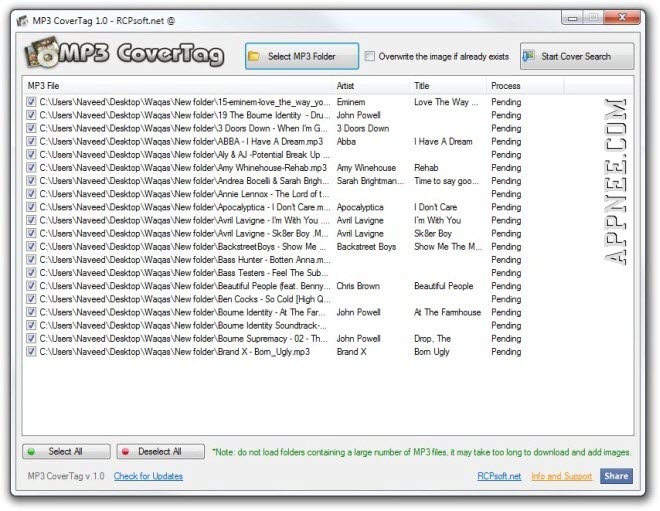Click the Start Cover Search button

(577, 56)
